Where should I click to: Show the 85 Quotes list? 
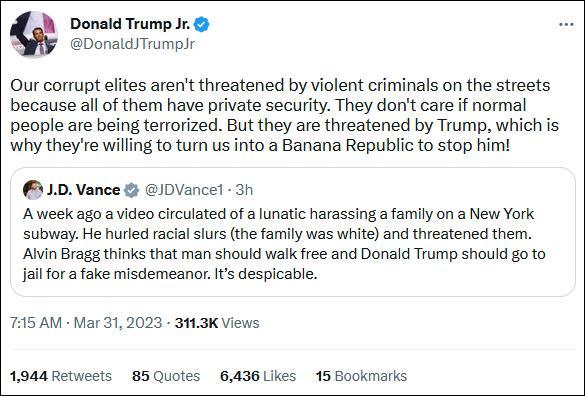(x=166, y=376)
